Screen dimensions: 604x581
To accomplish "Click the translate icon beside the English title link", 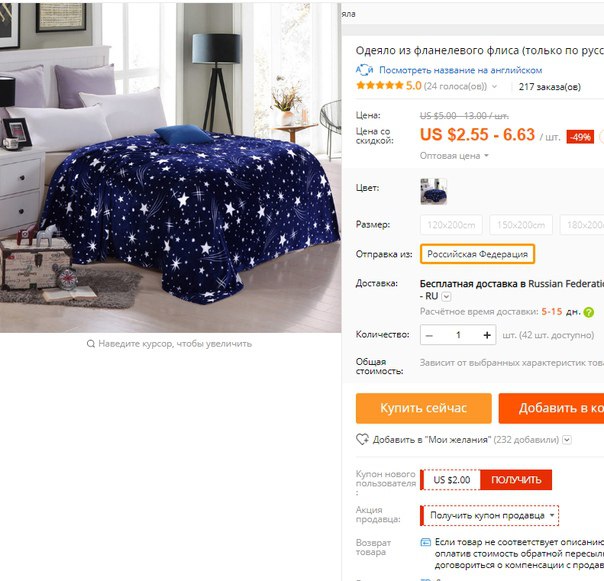I will (x=364, y=70).
